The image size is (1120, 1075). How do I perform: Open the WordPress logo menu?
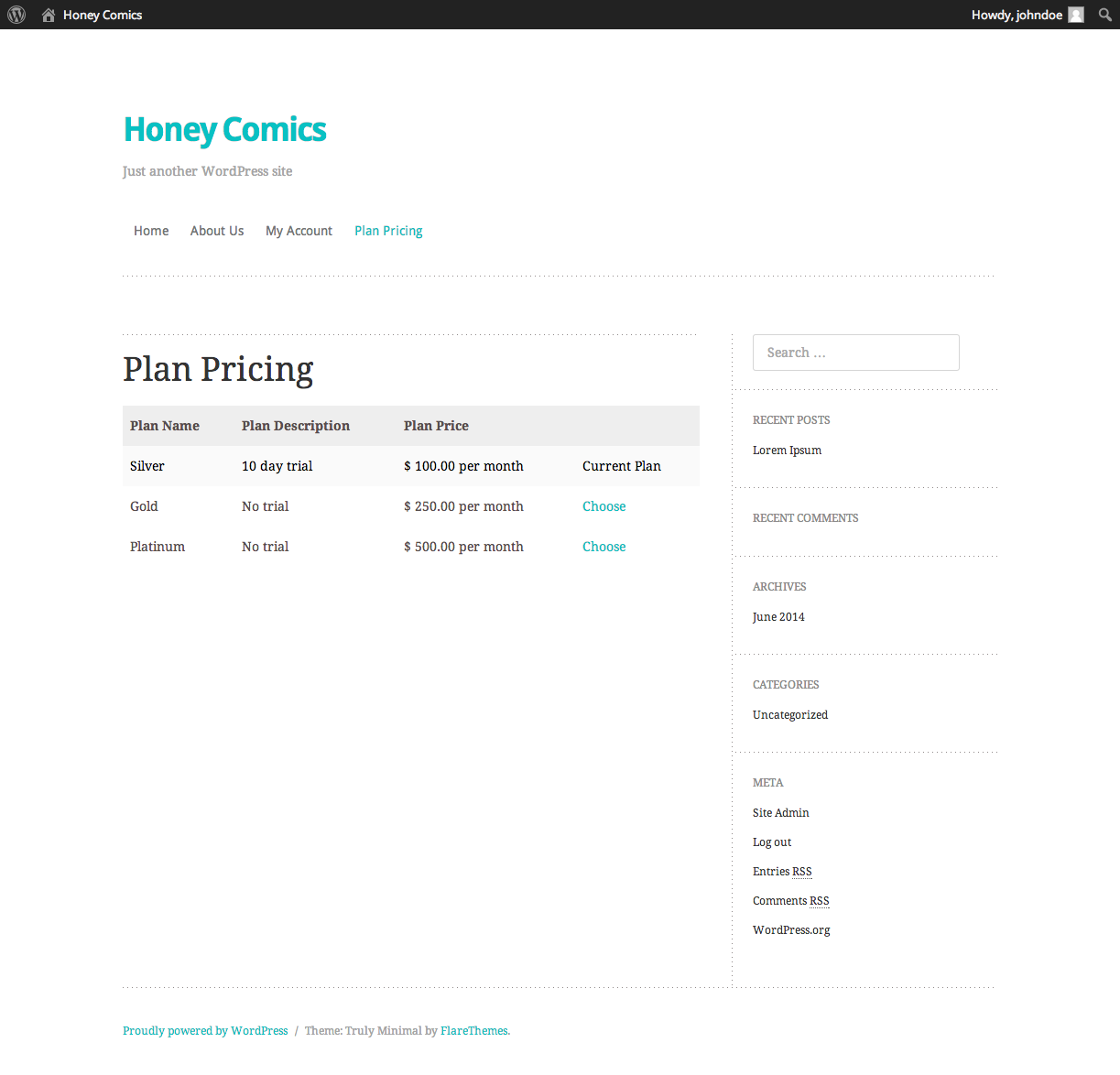(16, 15)
